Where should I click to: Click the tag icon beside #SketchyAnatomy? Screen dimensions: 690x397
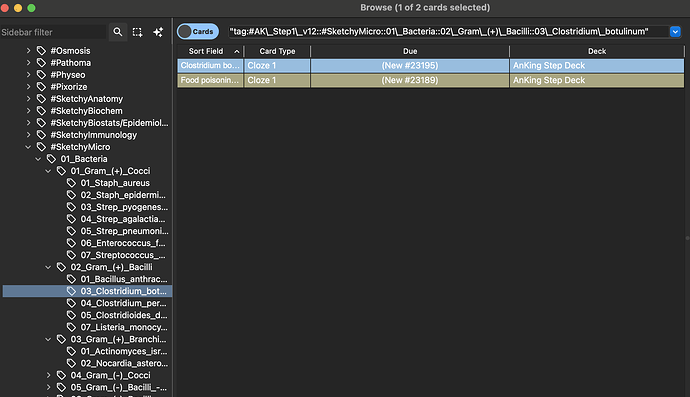pyautogui.click(x=41, y=99)
